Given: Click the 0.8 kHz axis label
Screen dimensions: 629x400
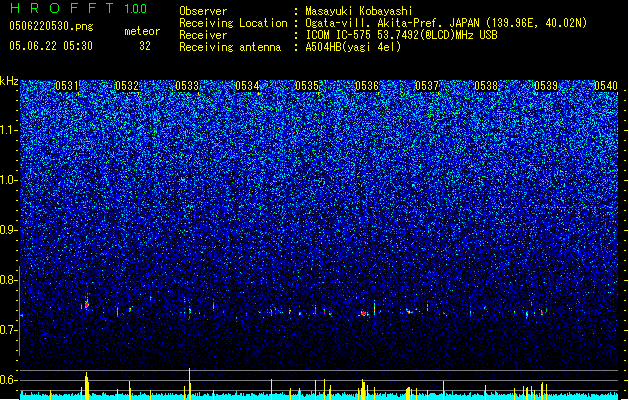Looking at the screenshot, I should tap(8, 280).
